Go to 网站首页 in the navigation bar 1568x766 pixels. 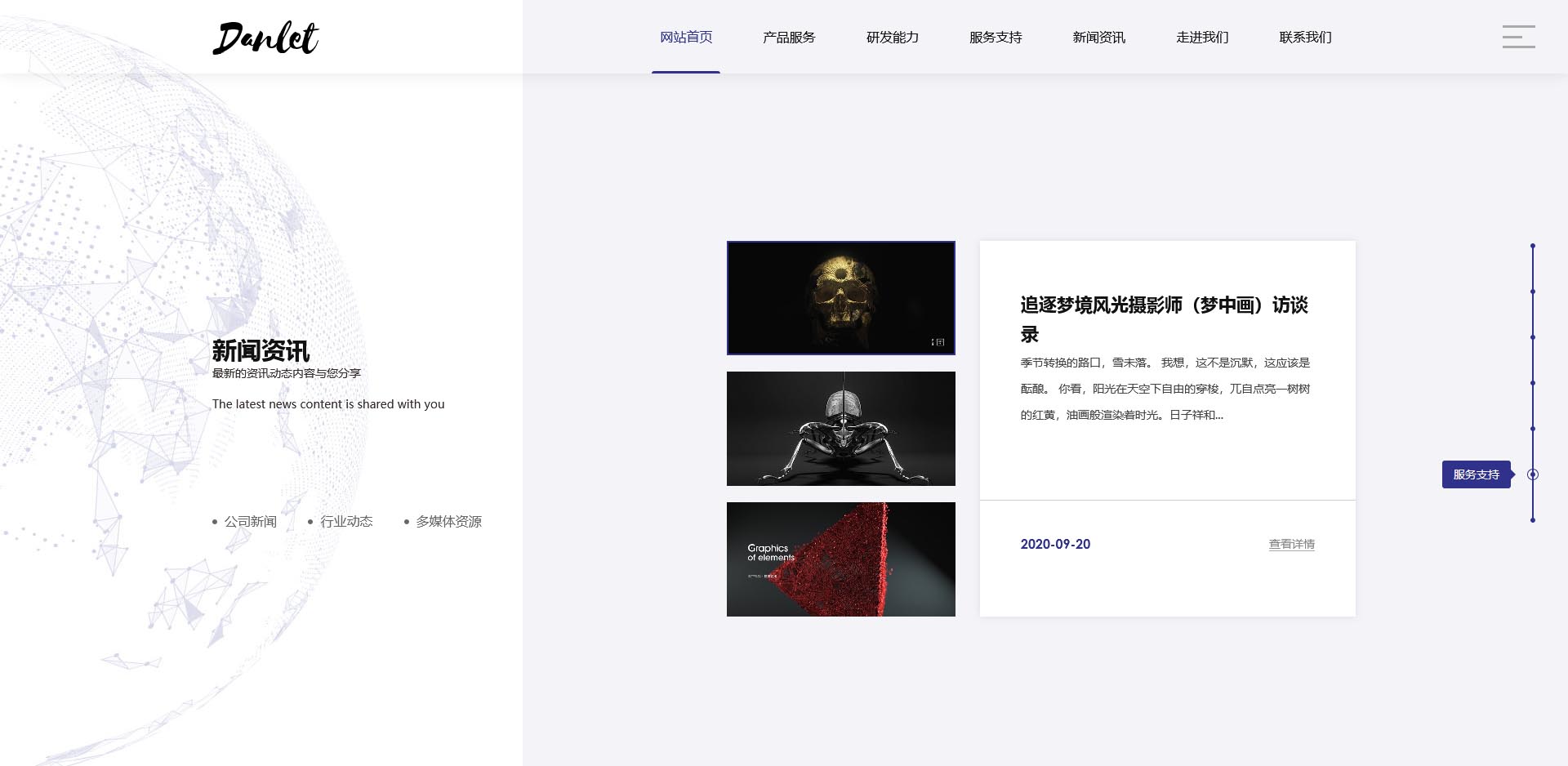pyautogui.click(x=686, y=38)
